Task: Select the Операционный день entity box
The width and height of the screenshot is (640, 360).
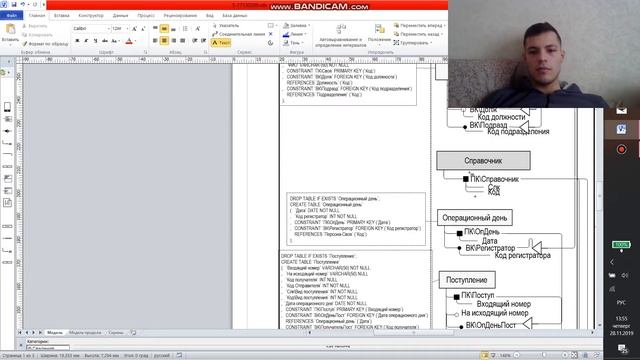Action: coord(475,218)
